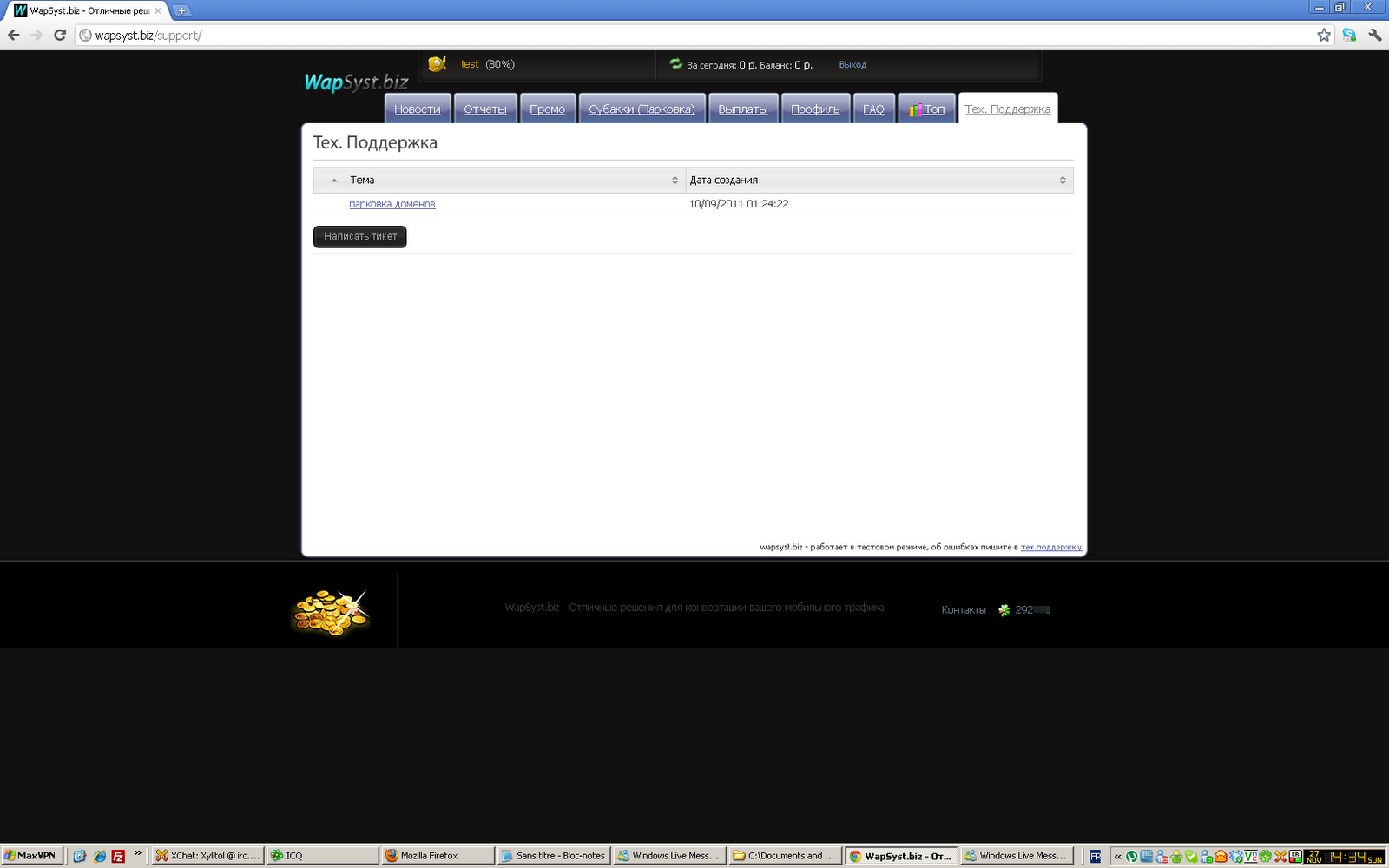
Task: Open the Отчеты tab
Action: click(485, 108)
